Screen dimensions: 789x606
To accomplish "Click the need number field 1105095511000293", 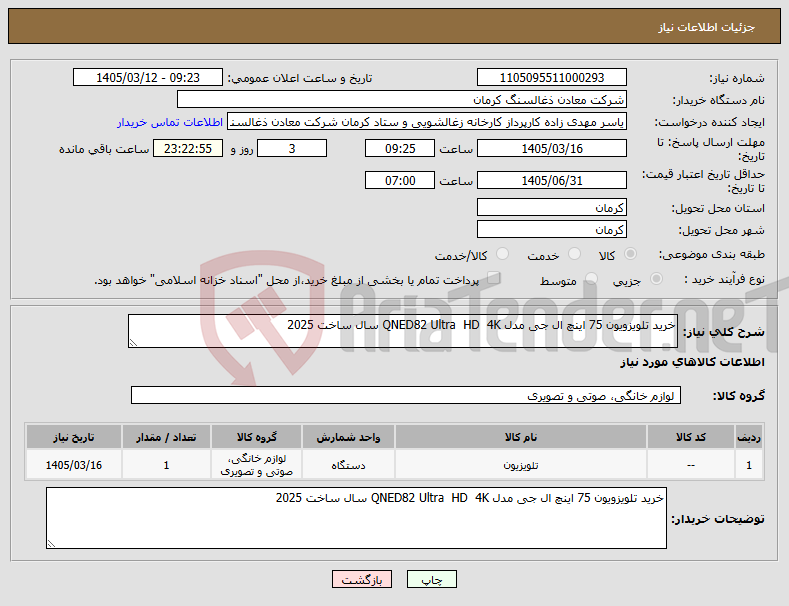I will [551, 78].
